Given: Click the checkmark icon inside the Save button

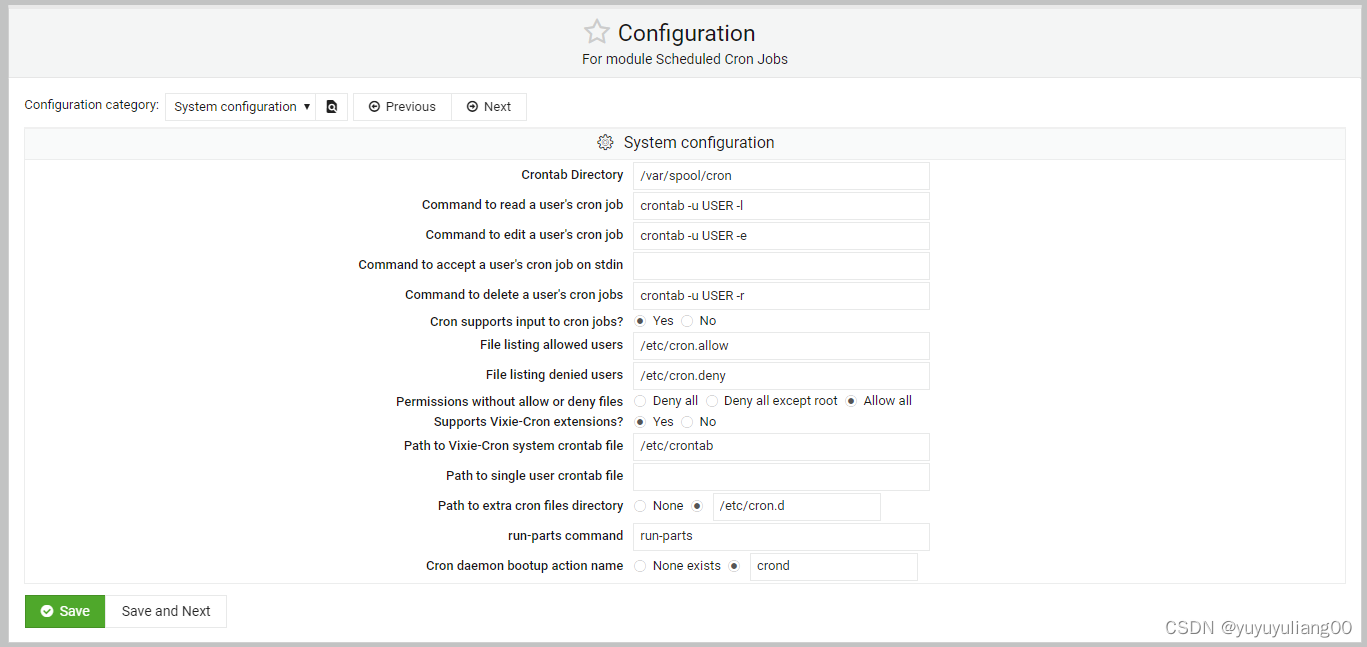Looking at the screenshot, I should [47, 611].
